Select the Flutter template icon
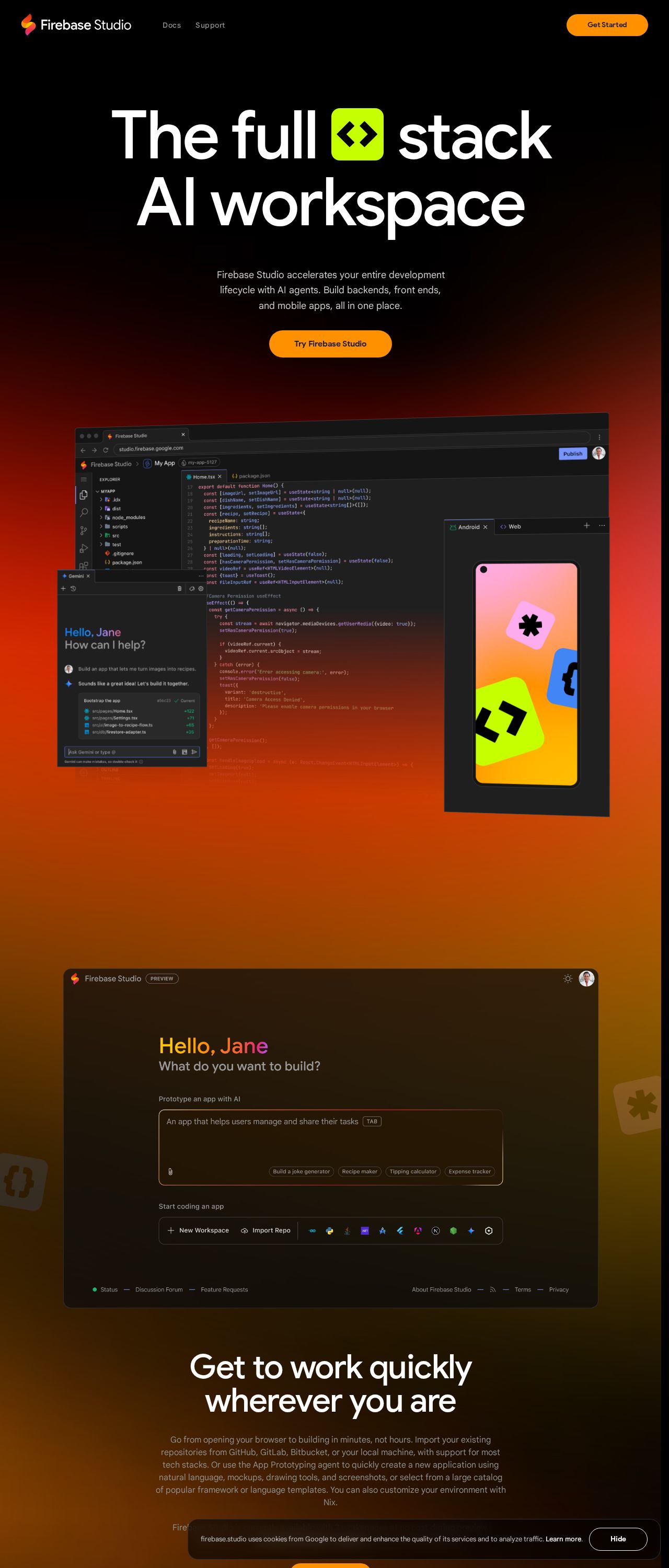Viewport: 669px width, 1568px height. point(400,1231)
